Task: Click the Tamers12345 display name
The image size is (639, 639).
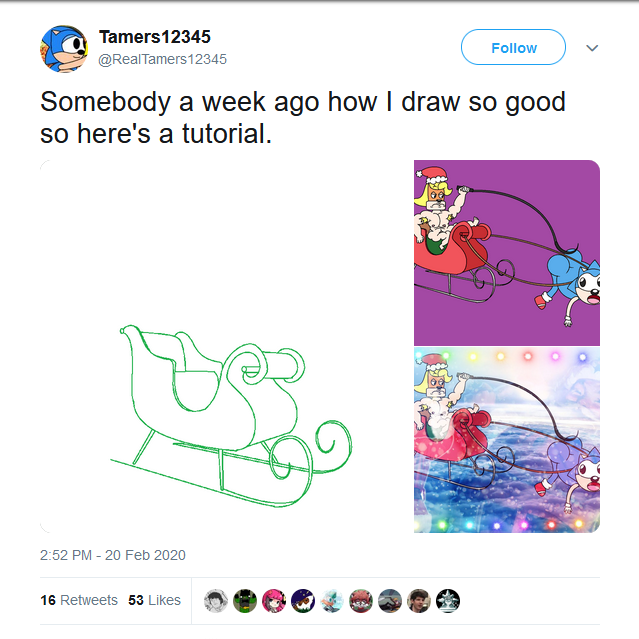Action: coord(155,37)
